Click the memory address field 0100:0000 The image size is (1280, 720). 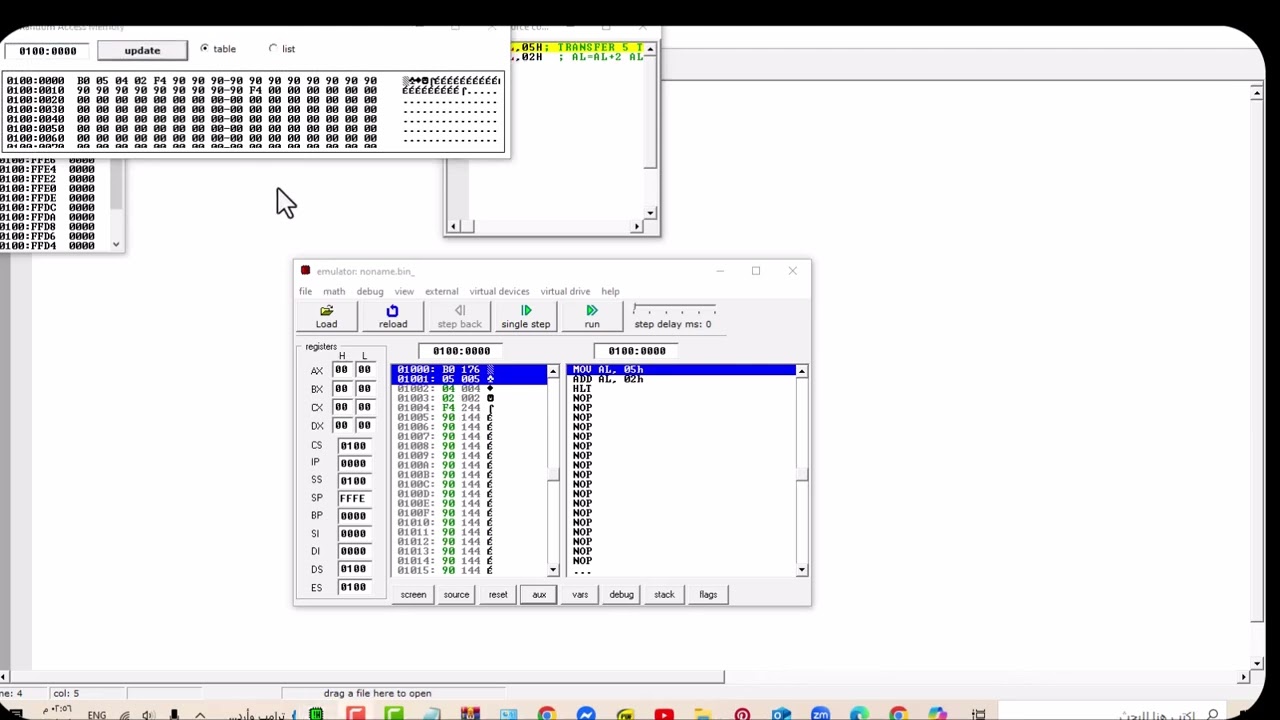[x=47, y=51]
